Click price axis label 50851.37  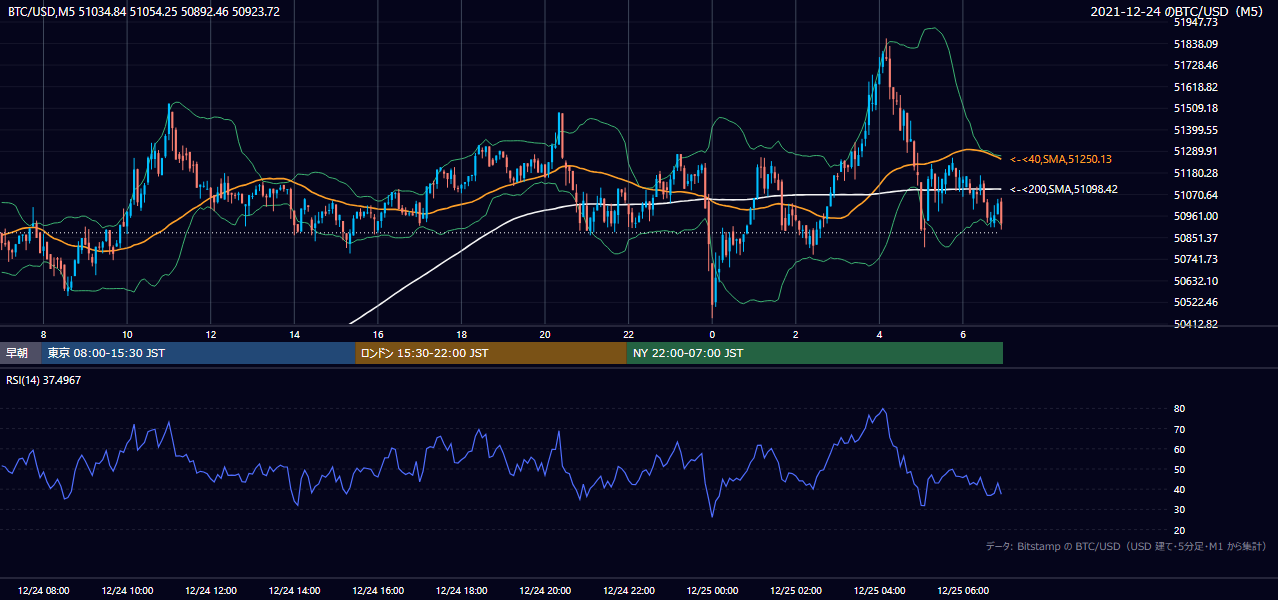click(x=1196, y=238)
